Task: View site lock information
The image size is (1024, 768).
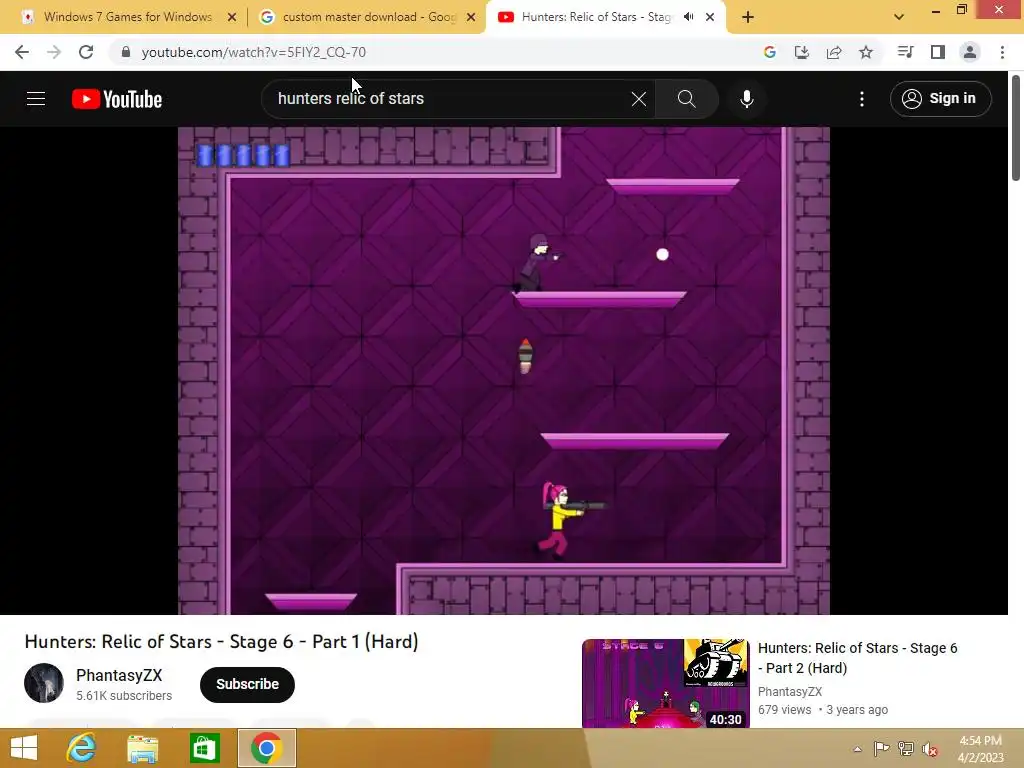Action: 126,52
